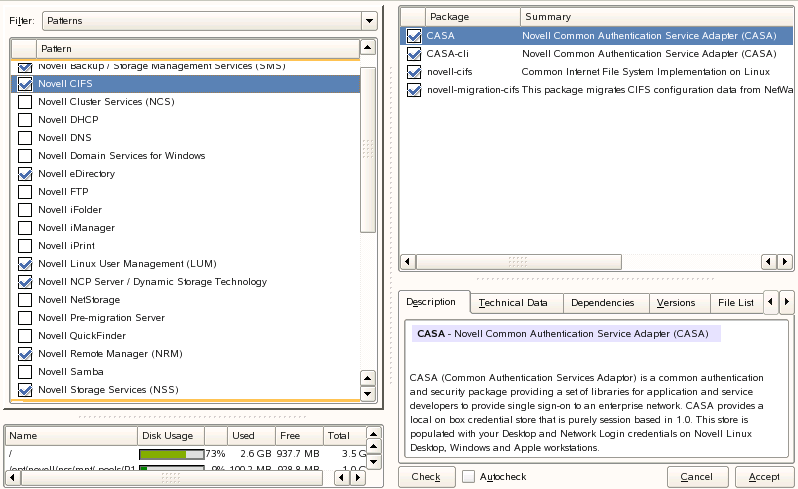Image resolution: width=798 pixels, height=489 pixels.
Task: Uncheck the novell-cifs package checkbox
Action: [414, 72]
